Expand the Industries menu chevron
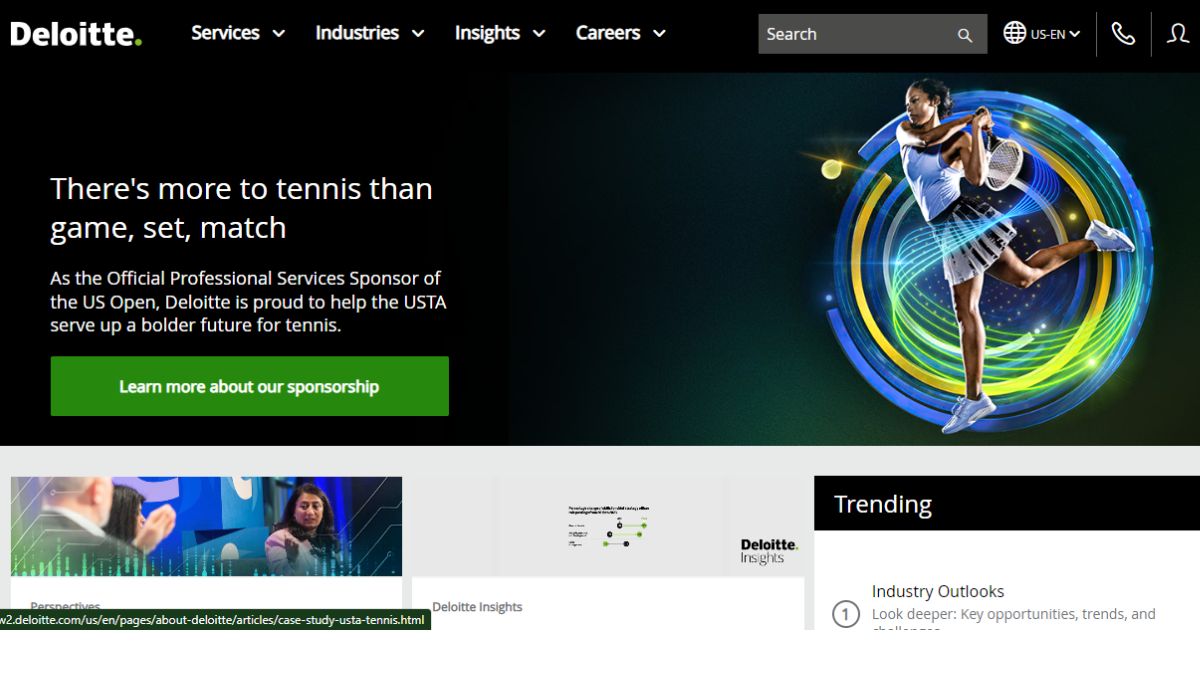Viewport: 1200px width, 700px height. (418, 34)
